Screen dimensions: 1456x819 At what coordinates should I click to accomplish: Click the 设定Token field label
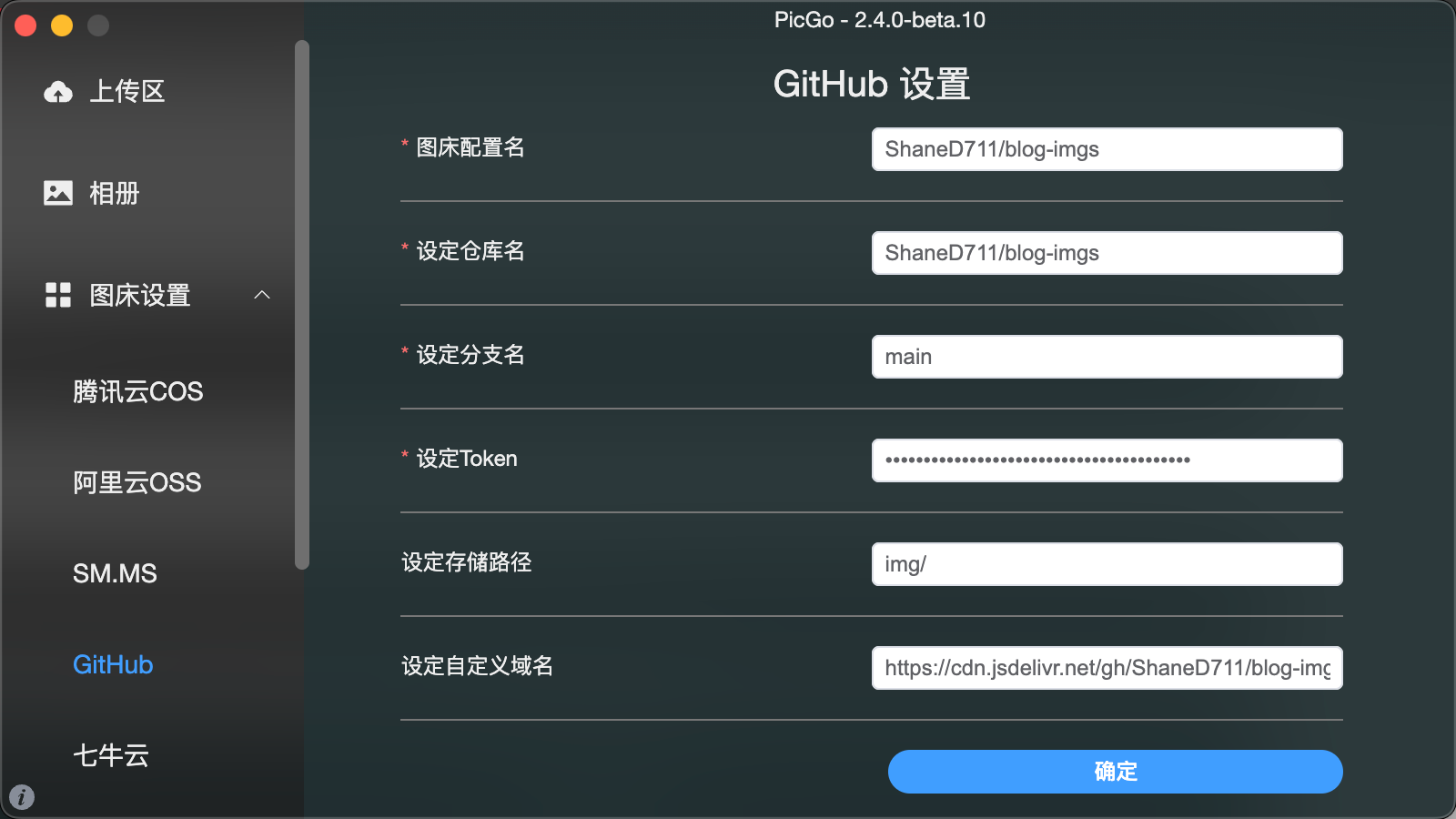467,459
